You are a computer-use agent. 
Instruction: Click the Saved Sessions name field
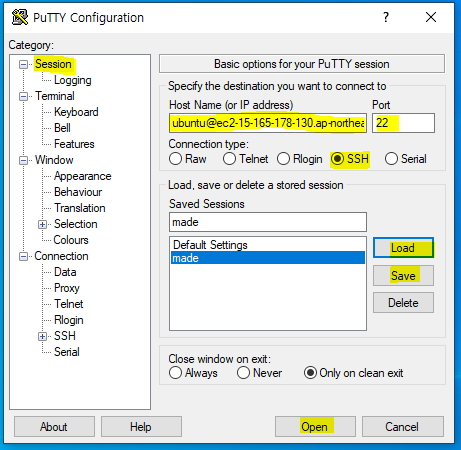pos(268,222)
